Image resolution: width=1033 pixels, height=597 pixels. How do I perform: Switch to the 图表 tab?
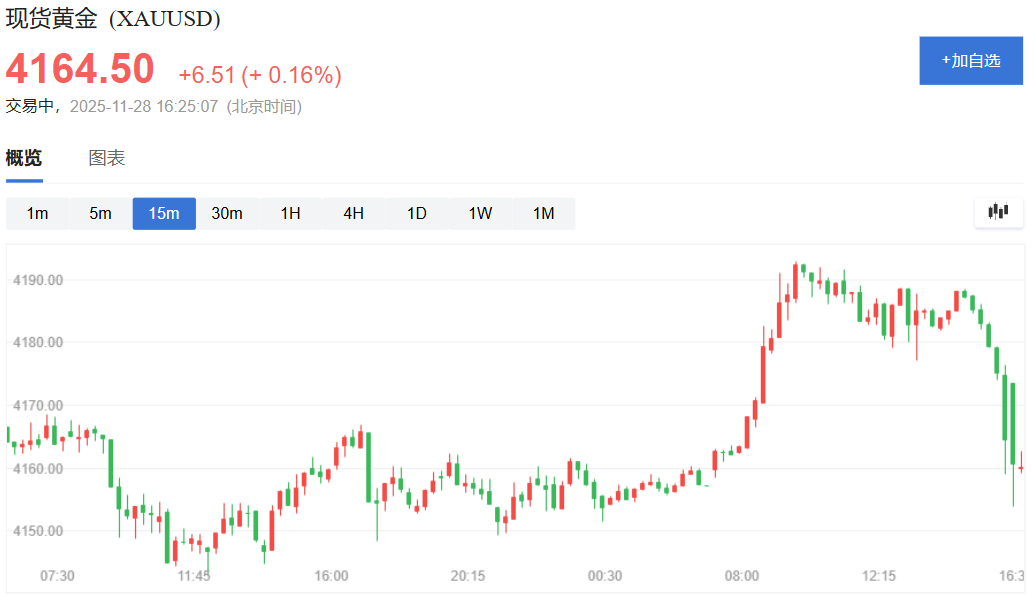click(107, 158)
